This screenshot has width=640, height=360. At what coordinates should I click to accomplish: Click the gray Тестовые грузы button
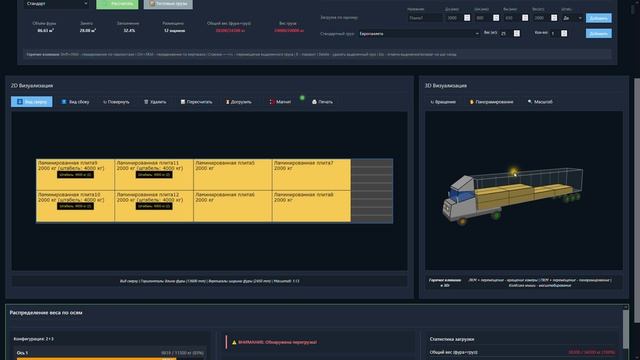pyautogui.click(x=168, y=4)
